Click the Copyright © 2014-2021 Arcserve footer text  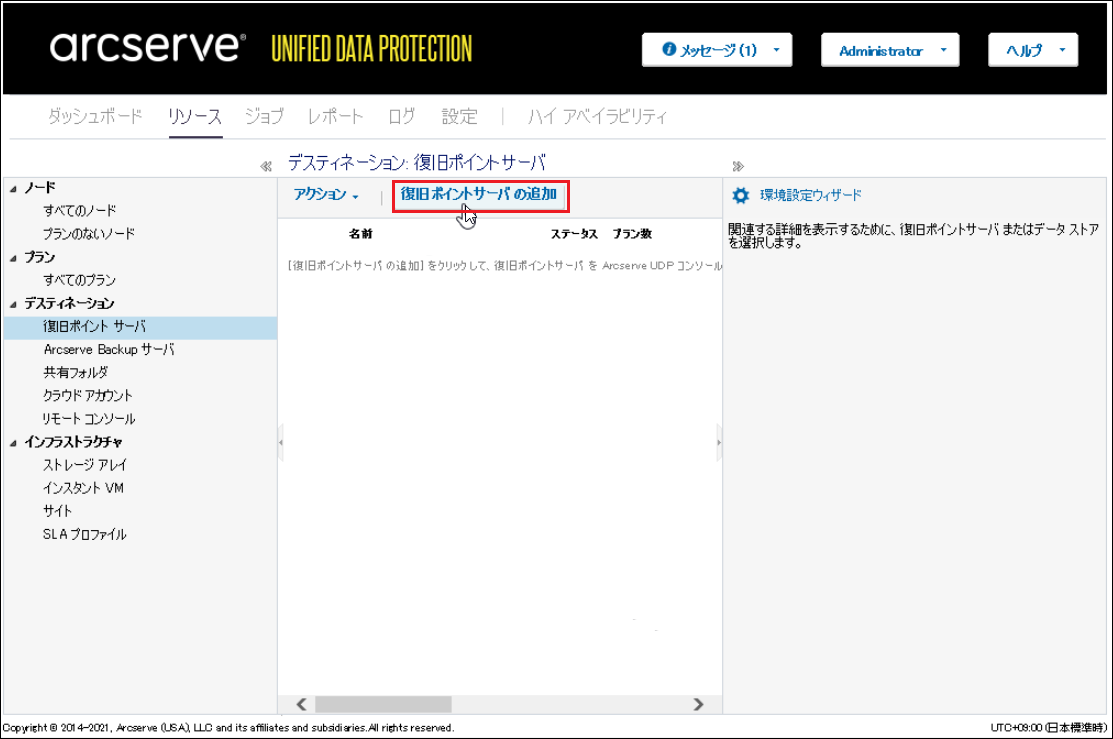228,728
